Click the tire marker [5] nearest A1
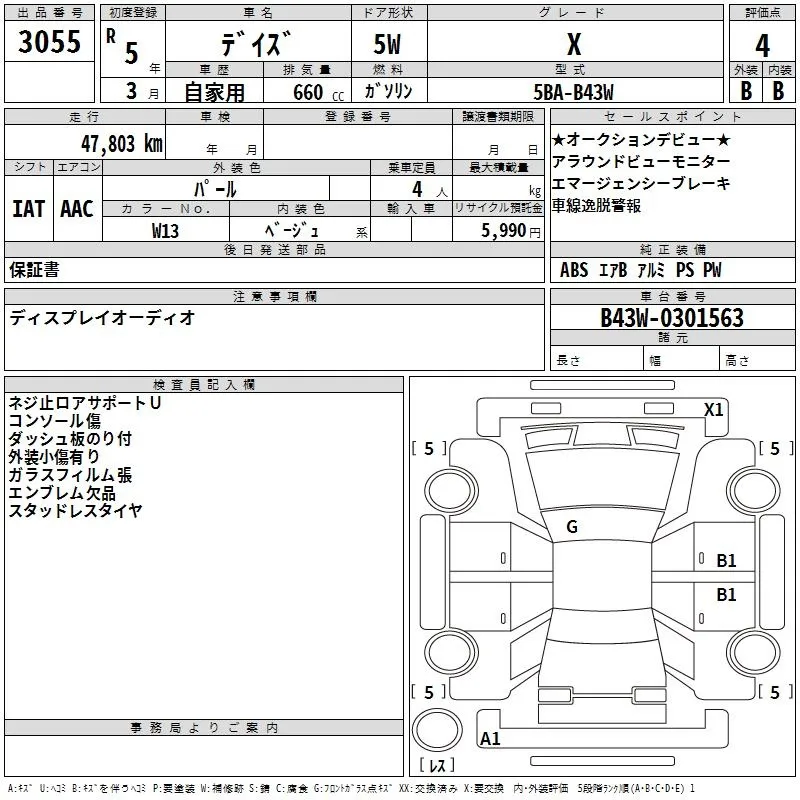Image resolution: width=800 pixels, height=800 pixels. [x=429, y=692]
